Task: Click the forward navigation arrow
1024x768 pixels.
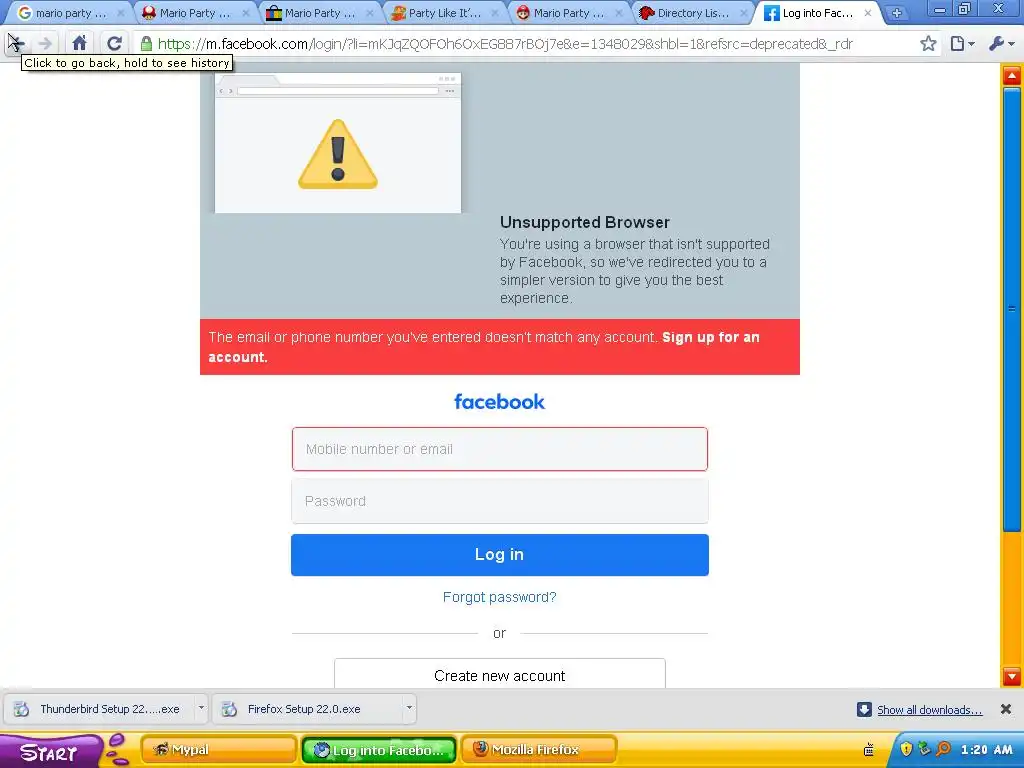Action: tap(45, 44)
